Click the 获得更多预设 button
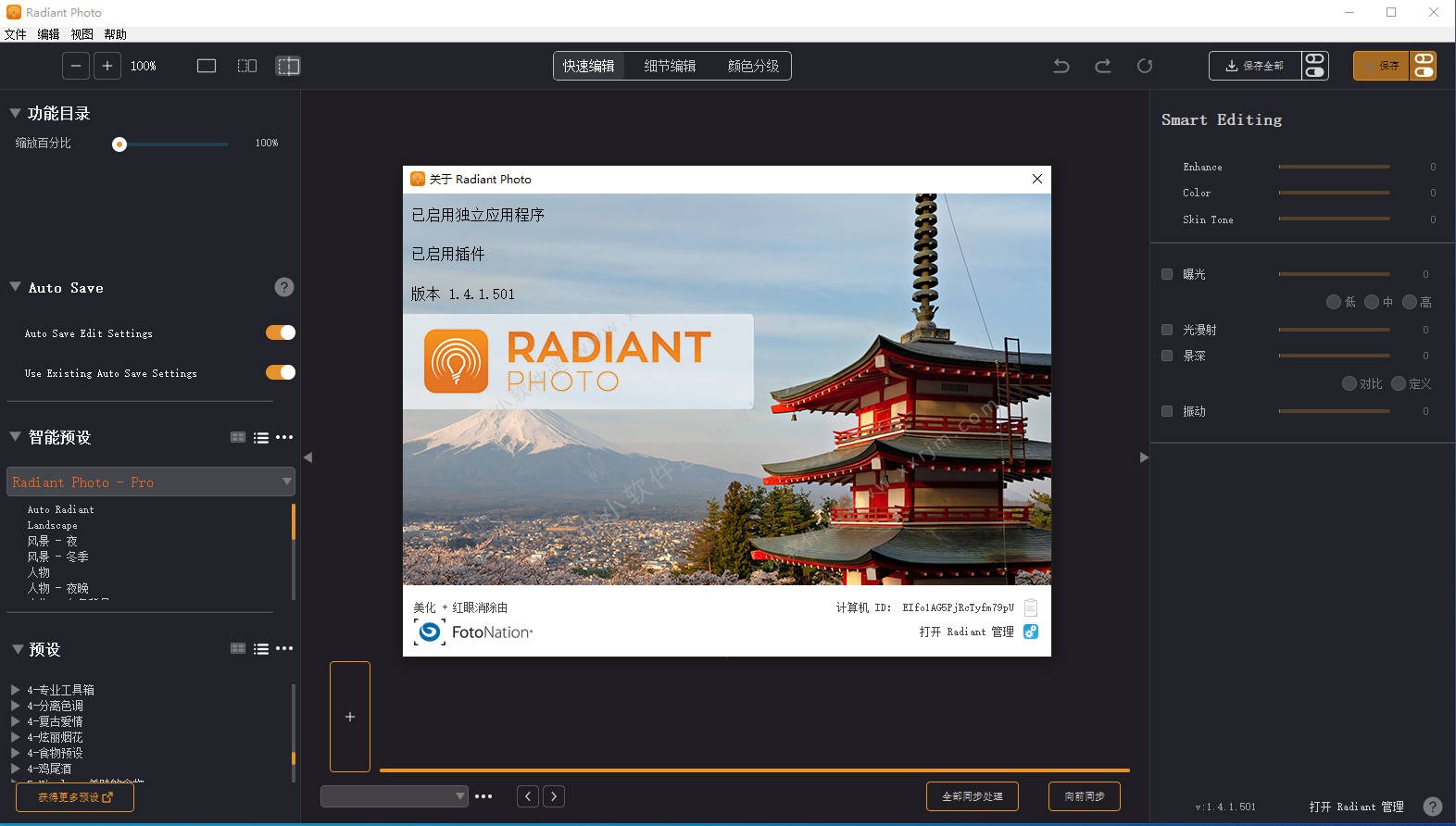The width and height of the screenshot is (1456, 826). (x=75, y=797)
